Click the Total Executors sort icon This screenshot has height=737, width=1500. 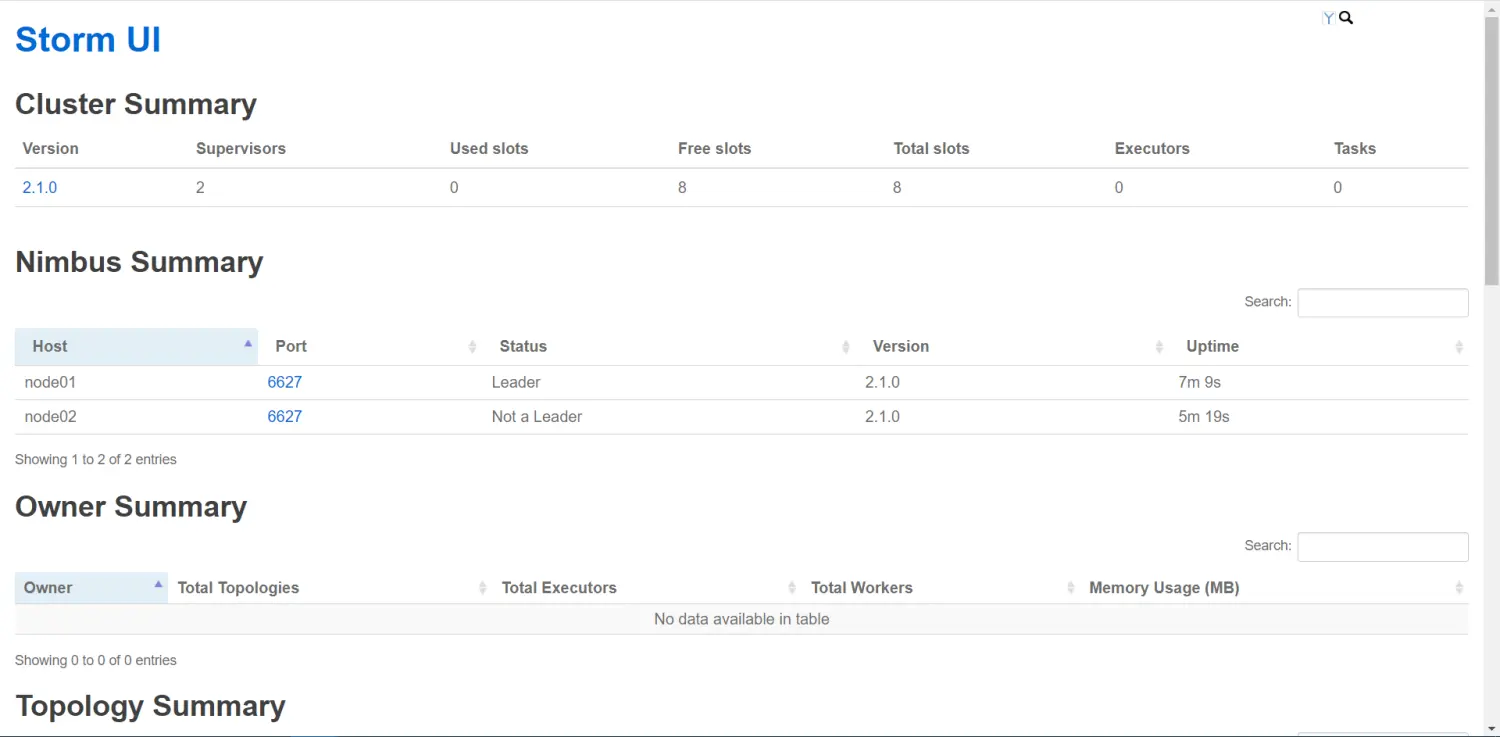pos(792,588)
